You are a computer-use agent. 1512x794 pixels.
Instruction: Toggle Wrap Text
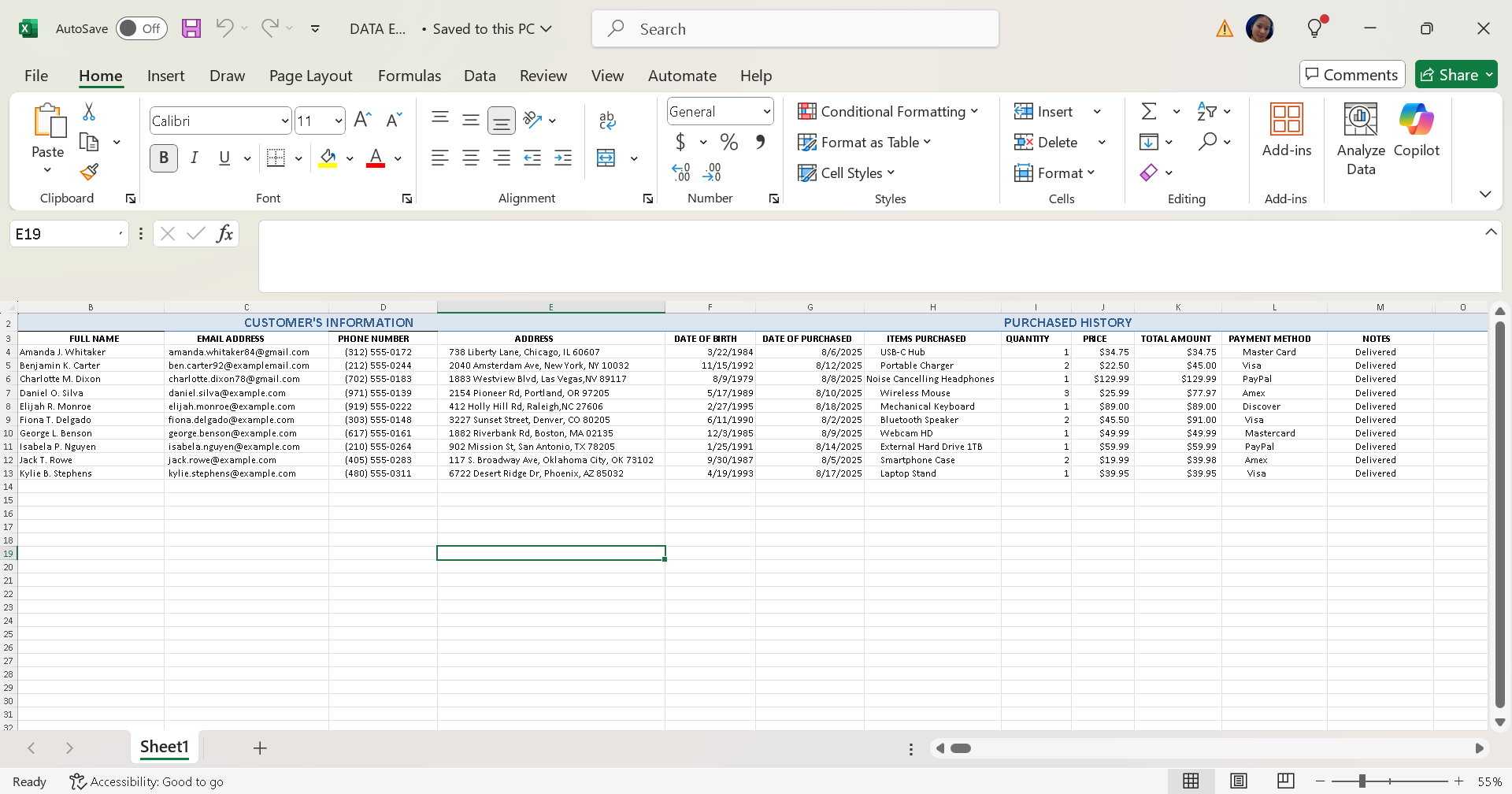(x=606, y=120)
